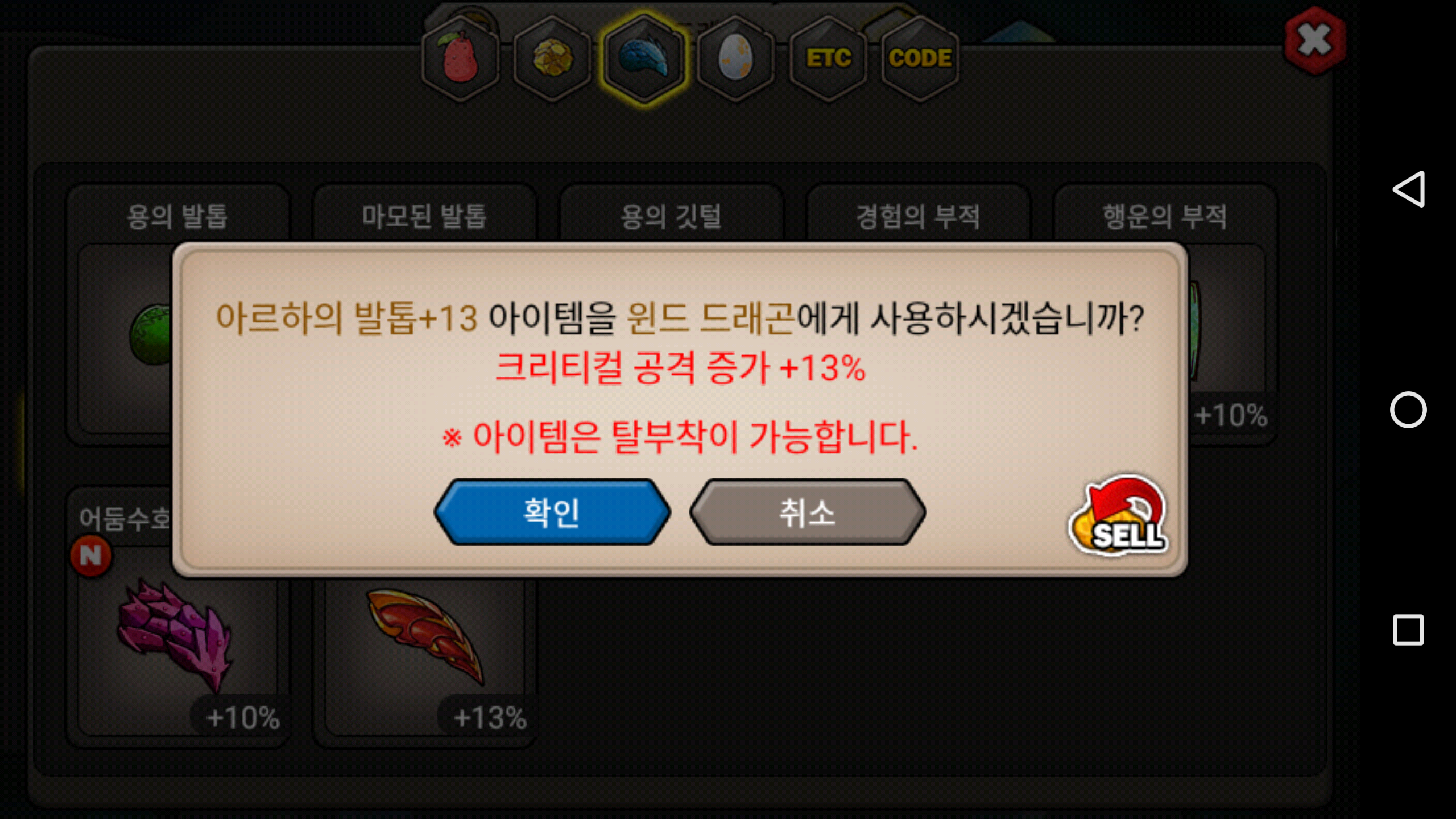Switch to the ETC tab
1456x819 pixels.
pos(828,59)
